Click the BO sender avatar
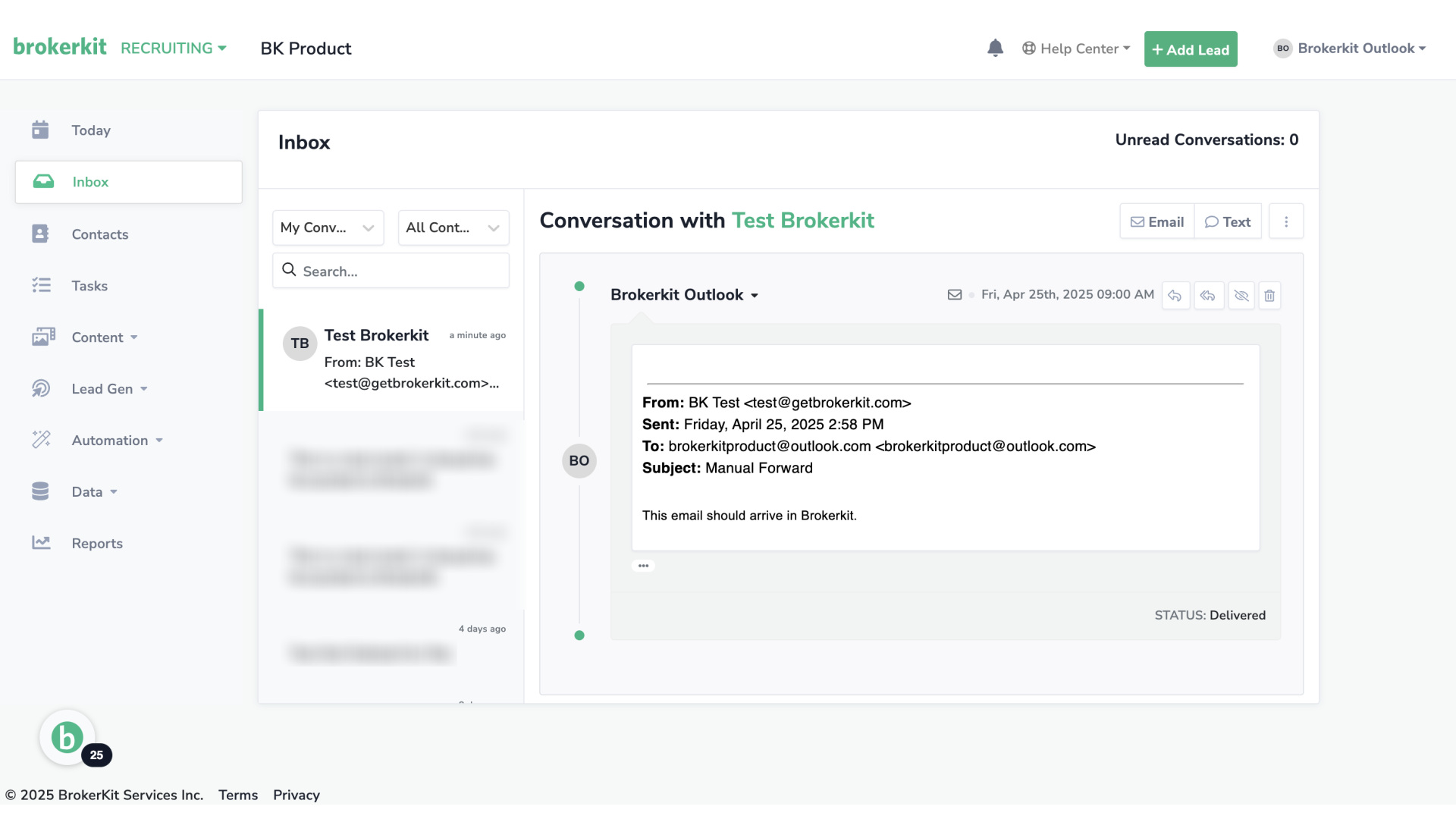The image size is (1456, 819). point(579,461)
